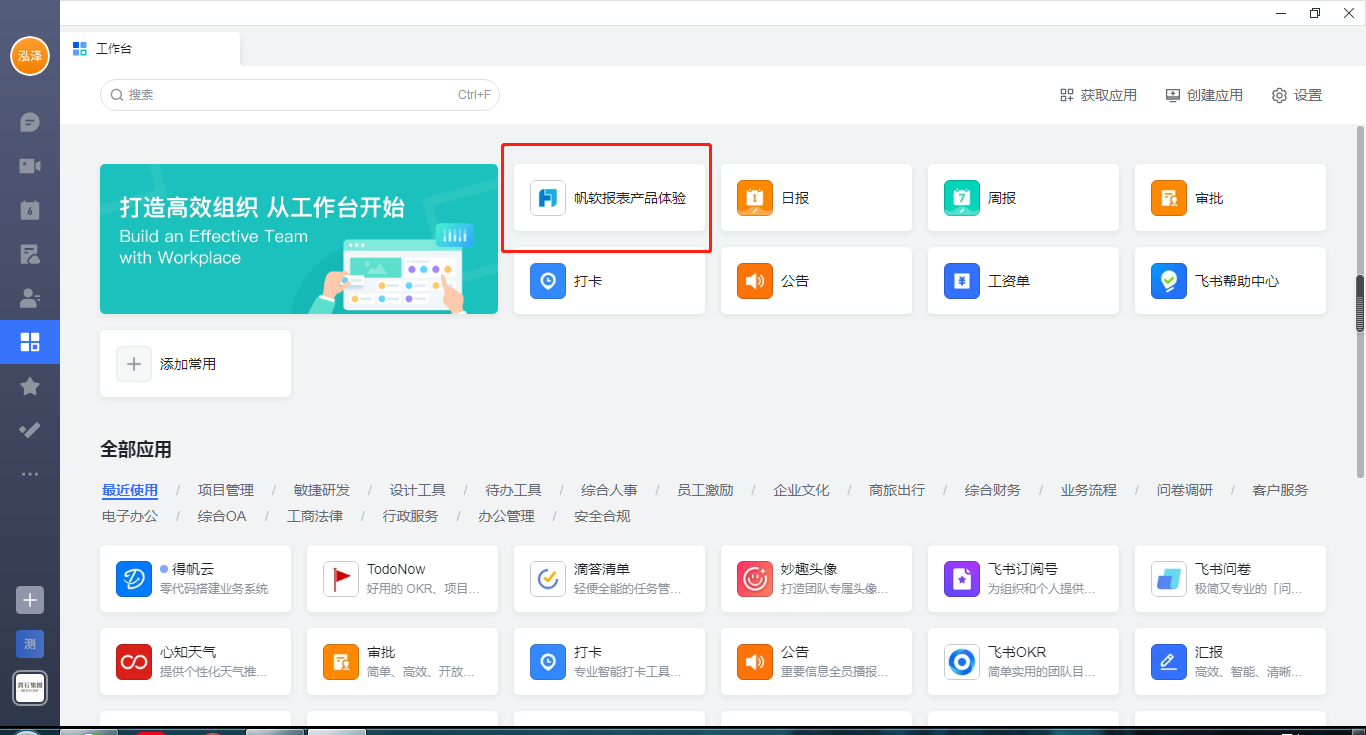
Task: Open the More ellipsis in the sidebar
Action: click(30, 474)
